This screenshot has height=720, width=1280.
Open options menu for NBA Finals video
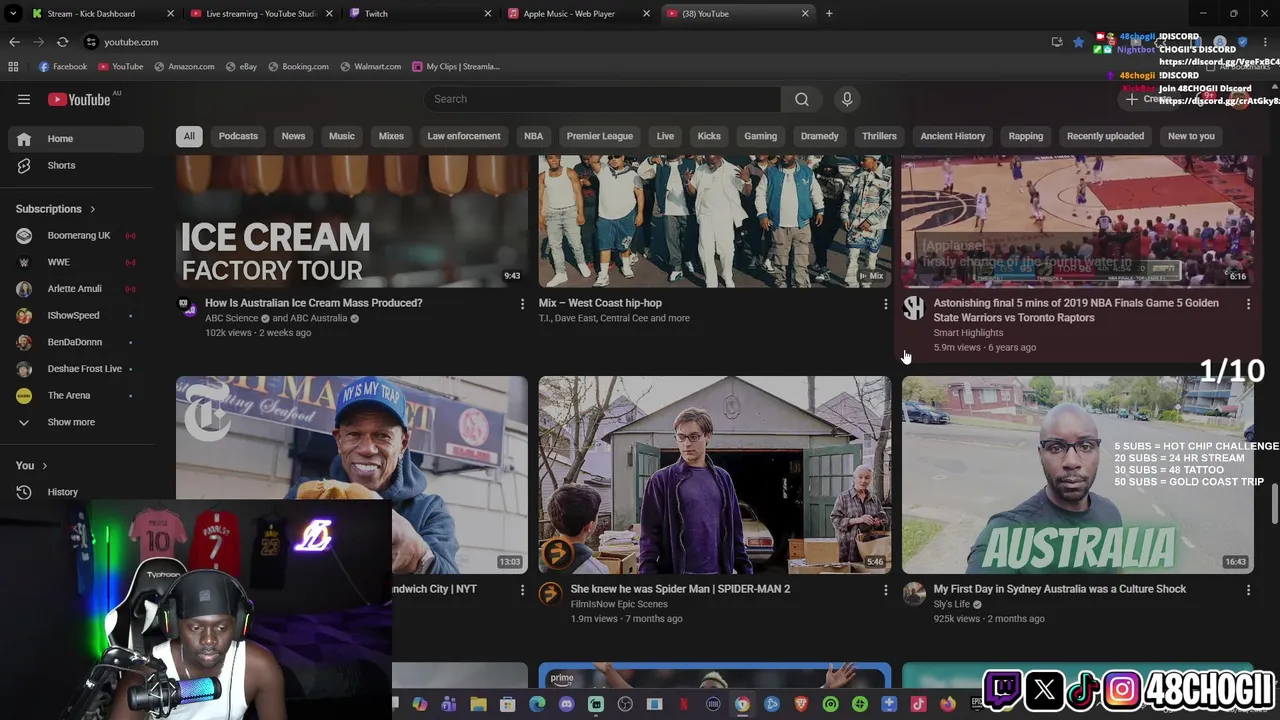point(1248,304)
